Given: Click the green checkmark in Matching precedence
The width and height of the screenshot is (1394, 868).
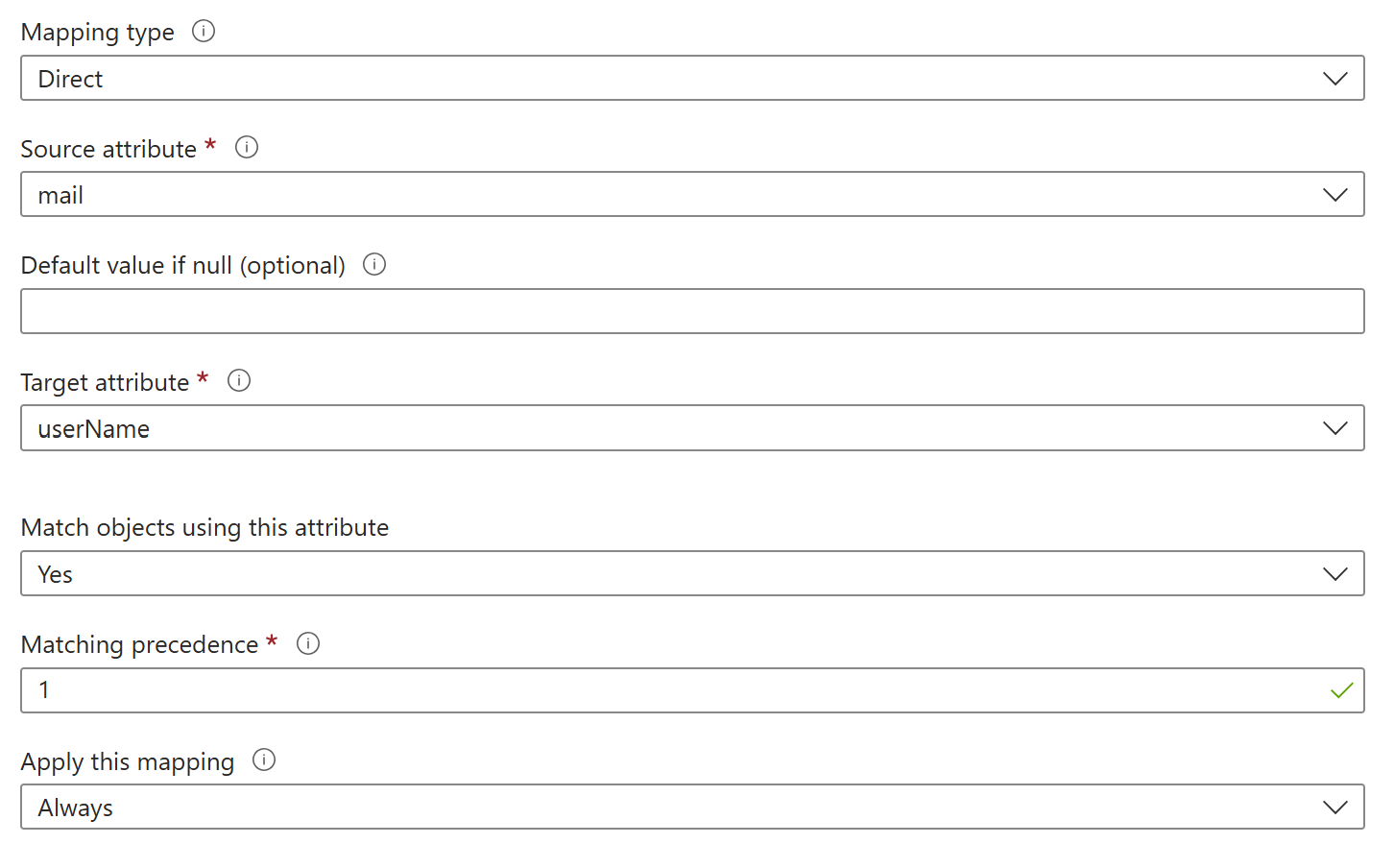Looking at the screenshot, I should (1341, 690).
